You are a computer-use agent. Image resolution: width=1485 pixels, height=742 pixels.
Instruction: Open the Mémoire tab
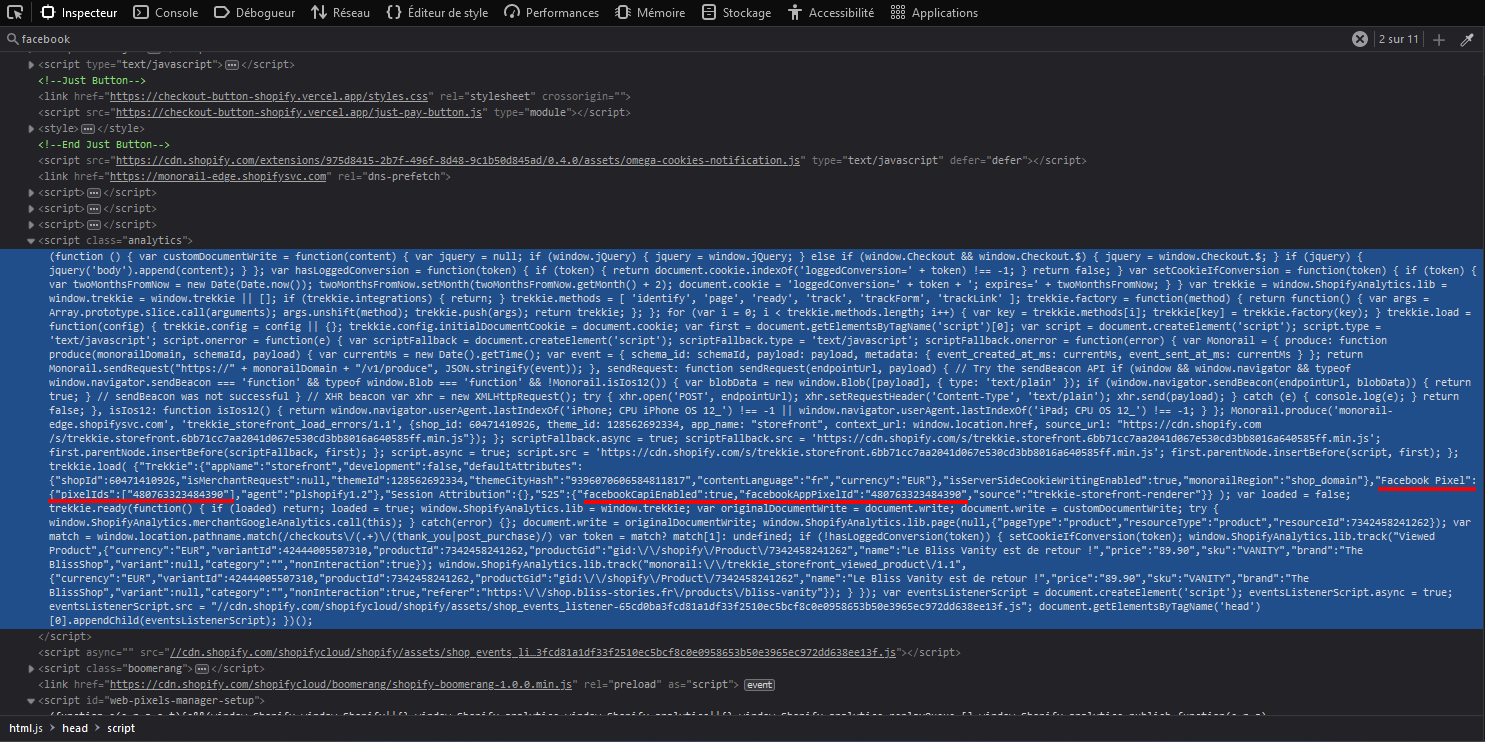[651, 13]
